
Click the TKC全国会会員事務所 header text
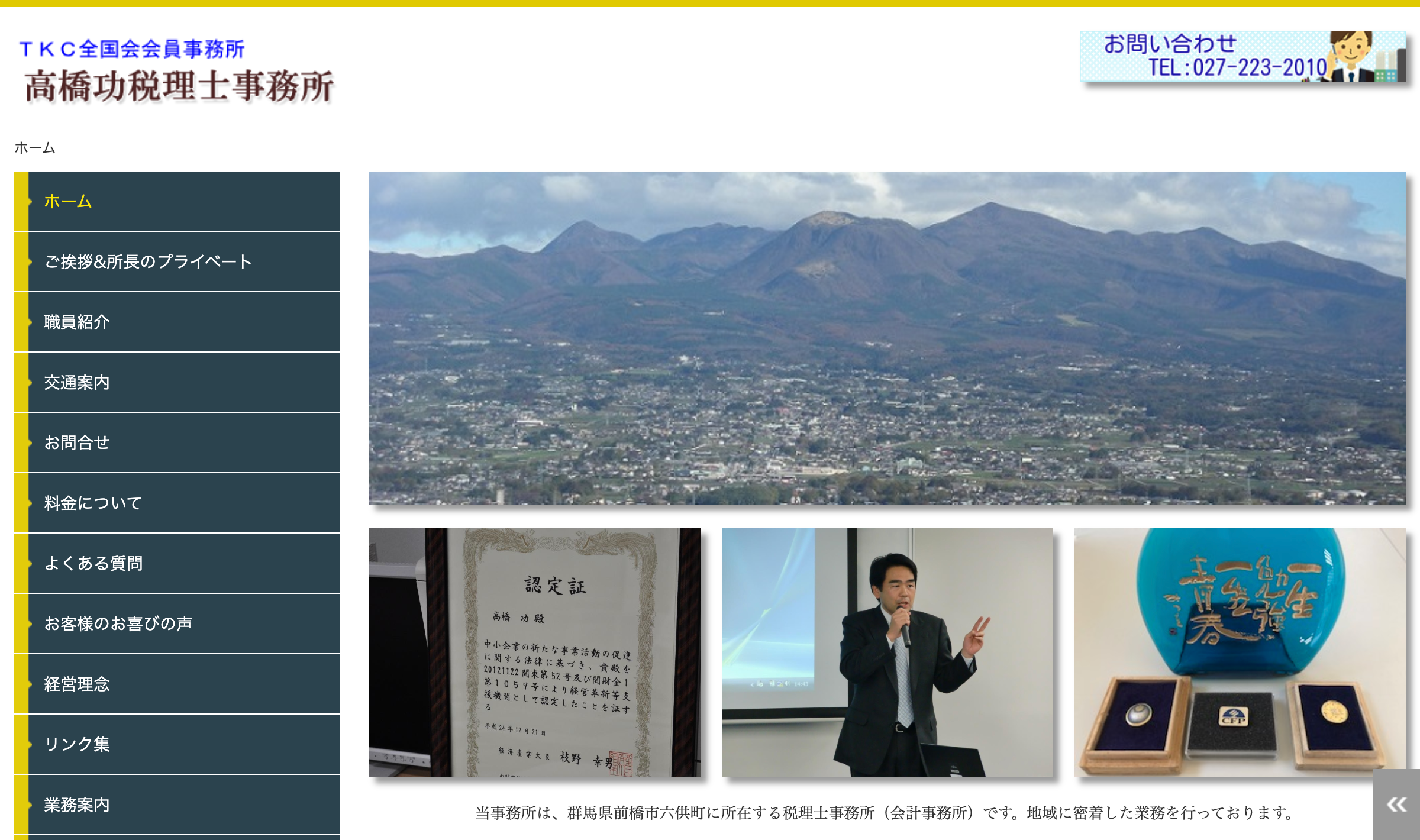(x=131, y=49)
